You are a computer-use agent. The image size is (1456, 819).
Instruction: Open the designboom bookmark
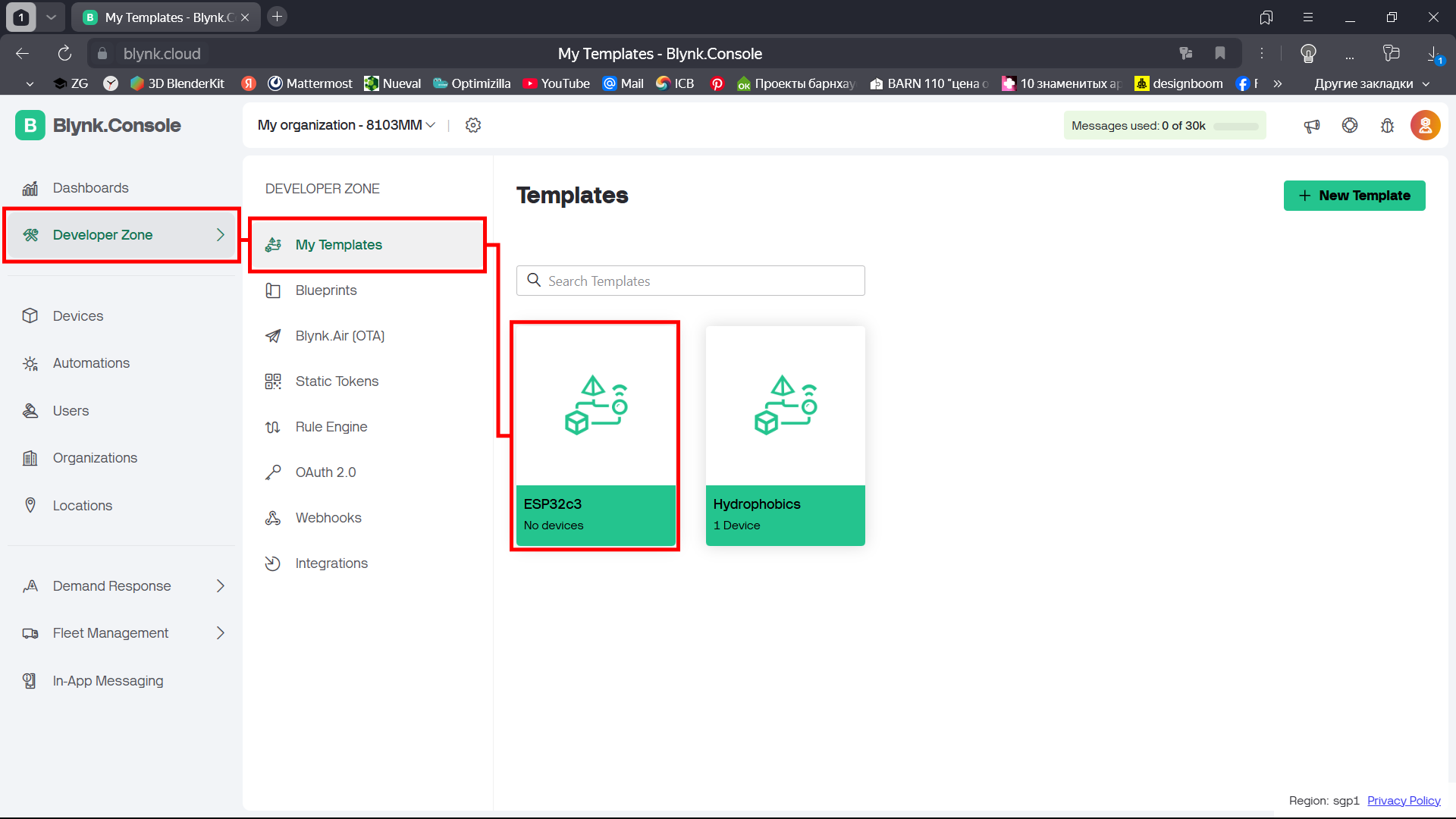(x=1179, y=83)
